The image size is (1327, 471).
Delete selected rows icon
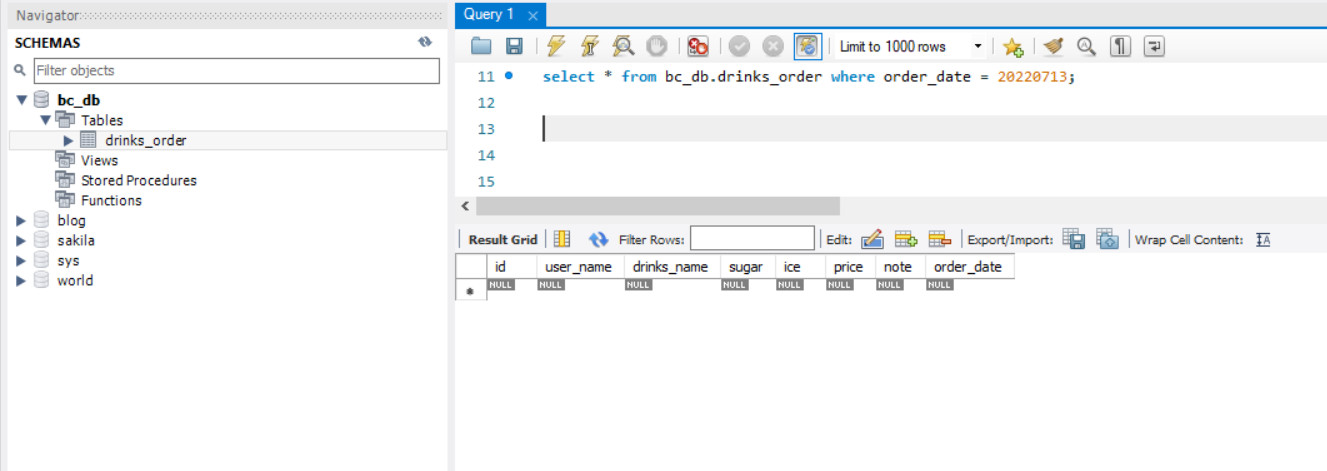coord(939,239)
